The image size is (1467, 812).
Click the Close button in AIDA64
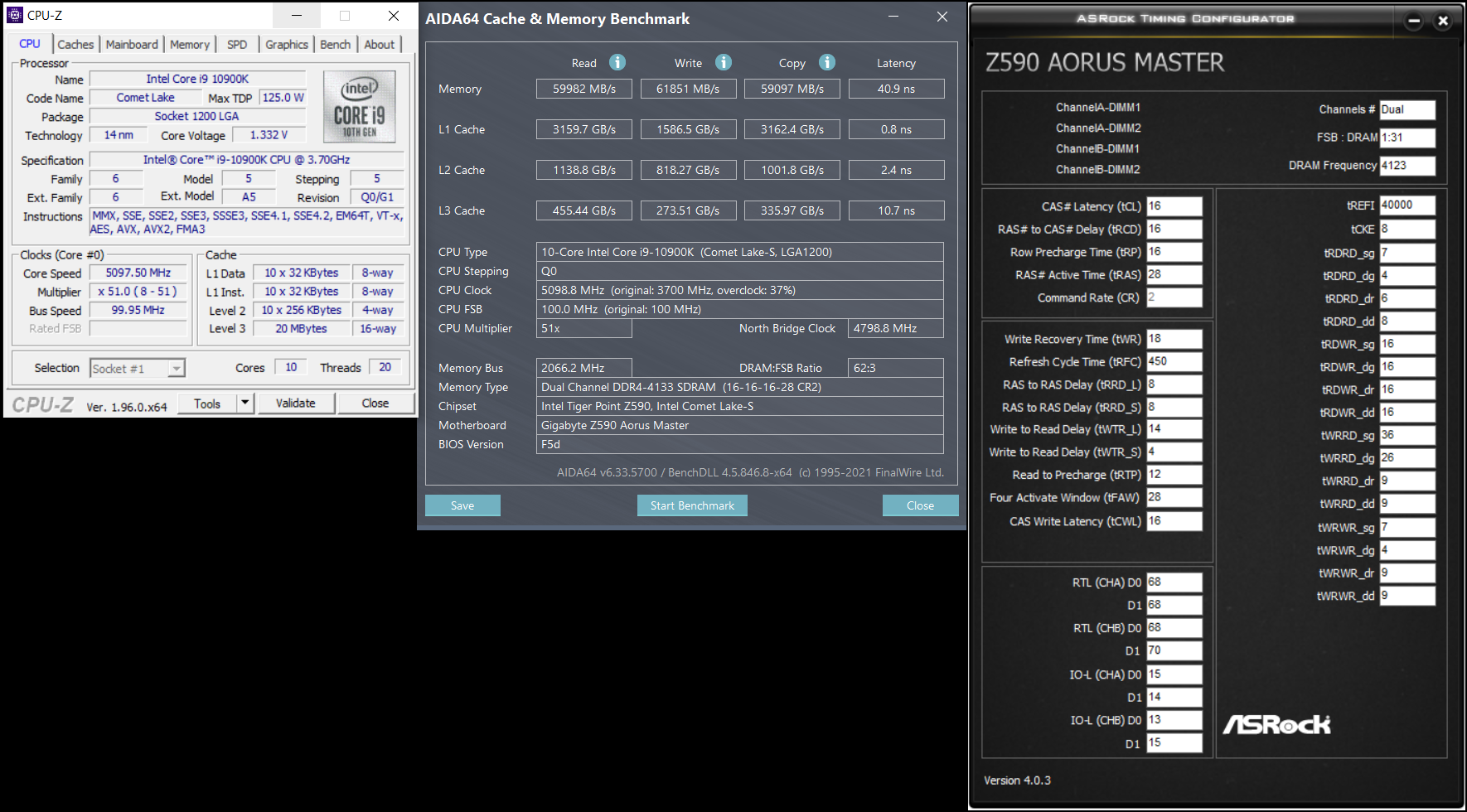pyautogui.click(x=920, y=505)
